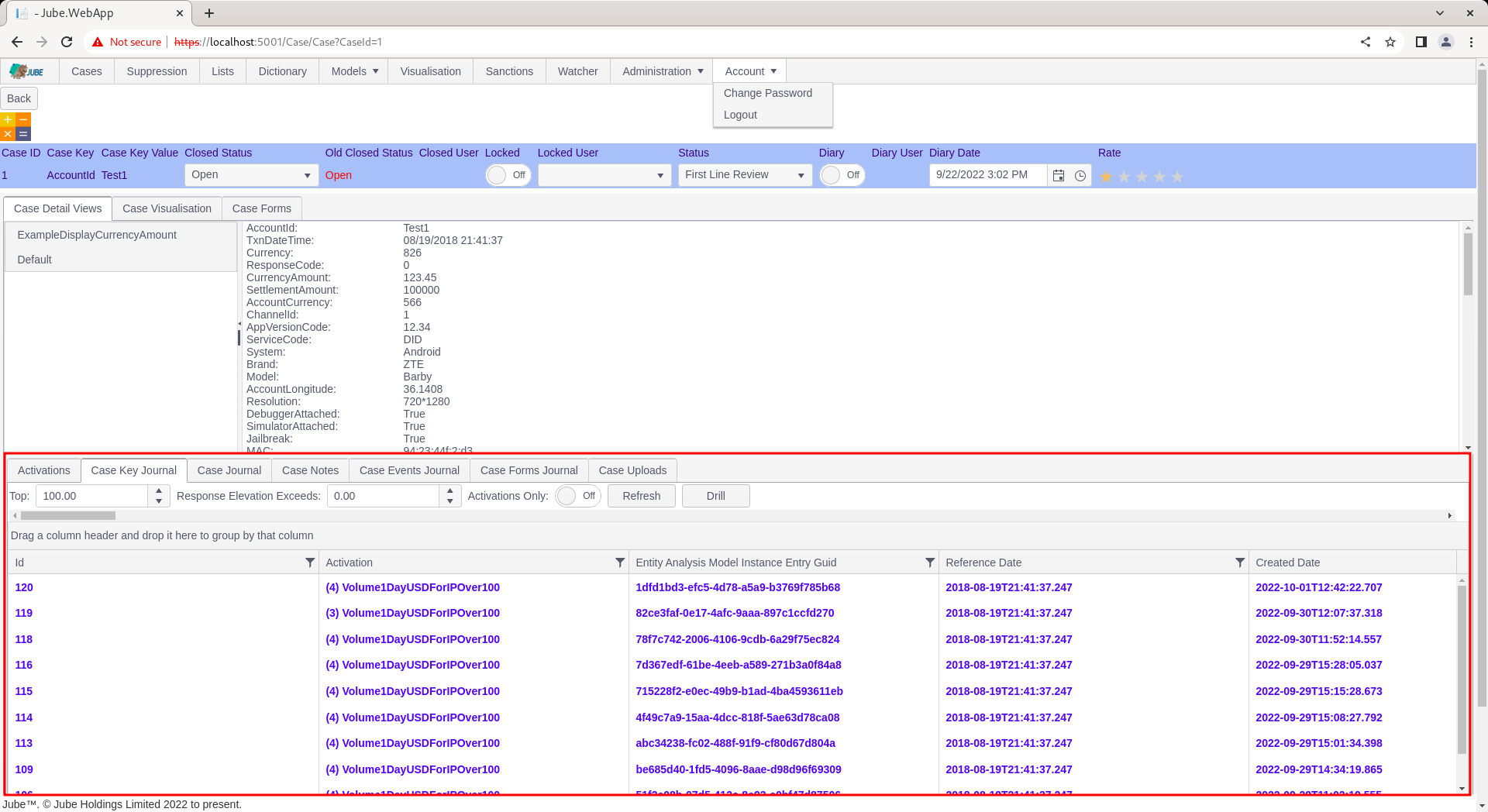Open the filter for the Activation column
The image size is (1488, 812).
[x=620, y=563]
